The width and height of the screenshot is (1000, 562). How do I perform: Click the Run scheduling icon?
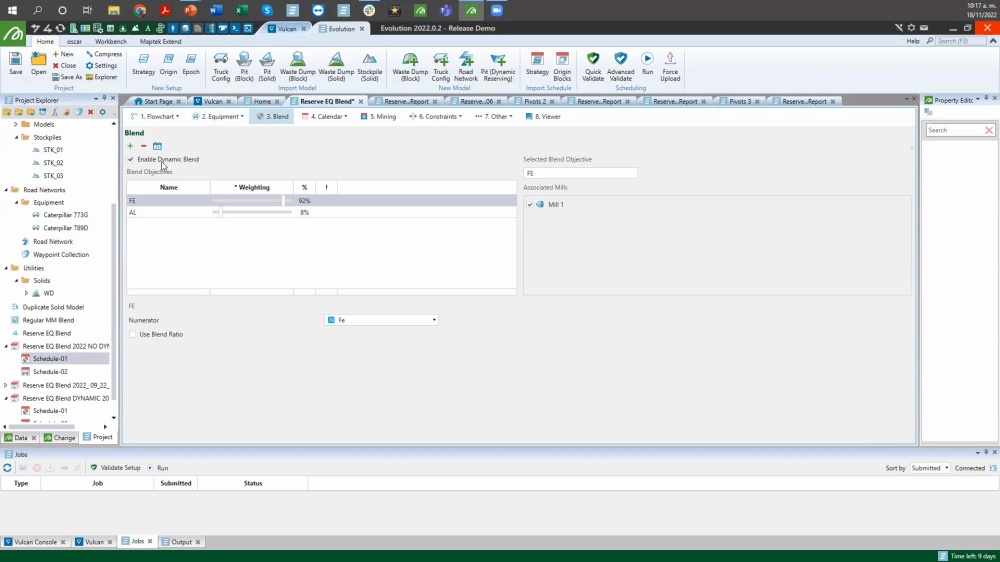tap(647, 64)
